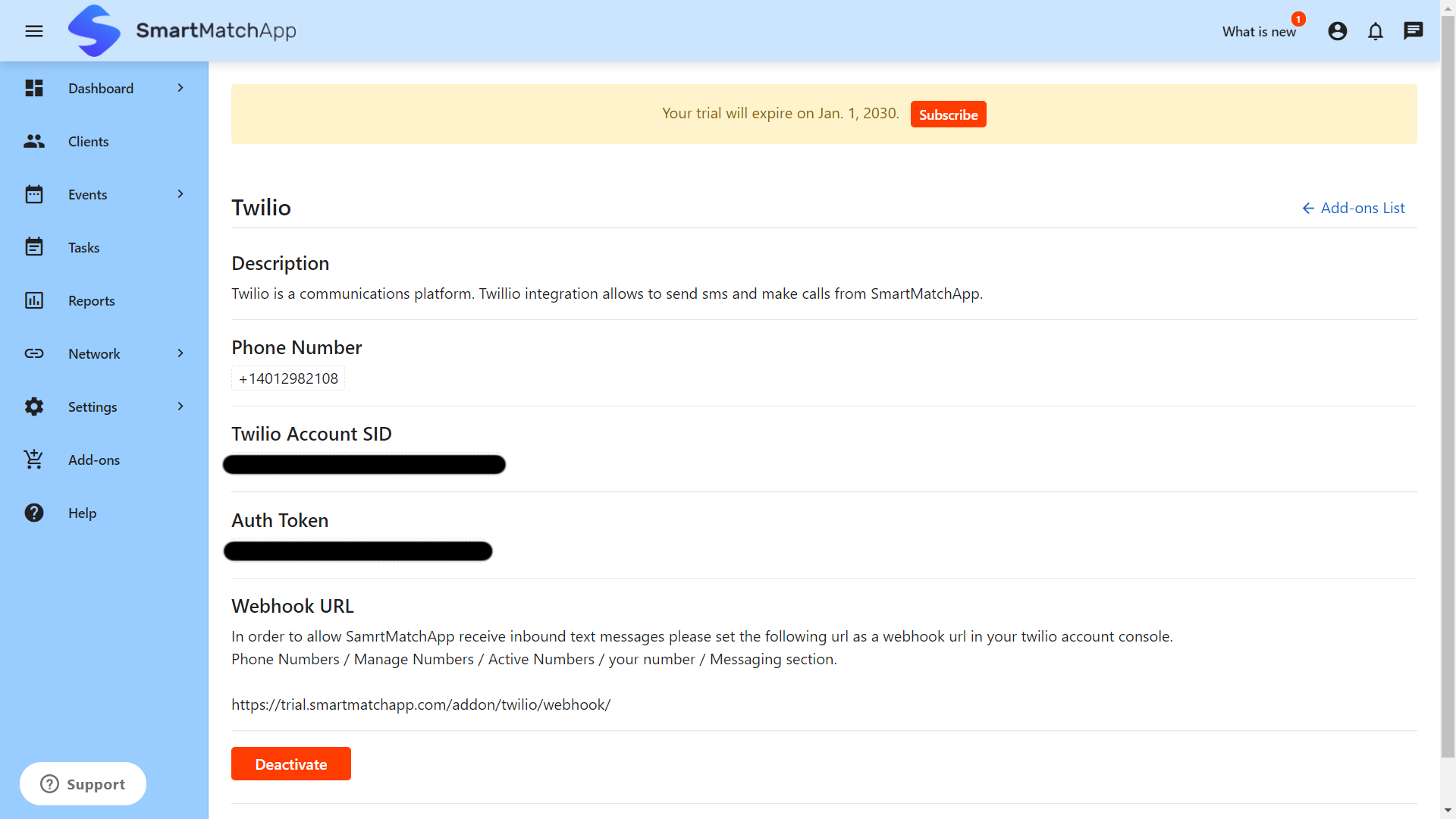
Task: Select Events in the sidebar menu
Action: 87,194
